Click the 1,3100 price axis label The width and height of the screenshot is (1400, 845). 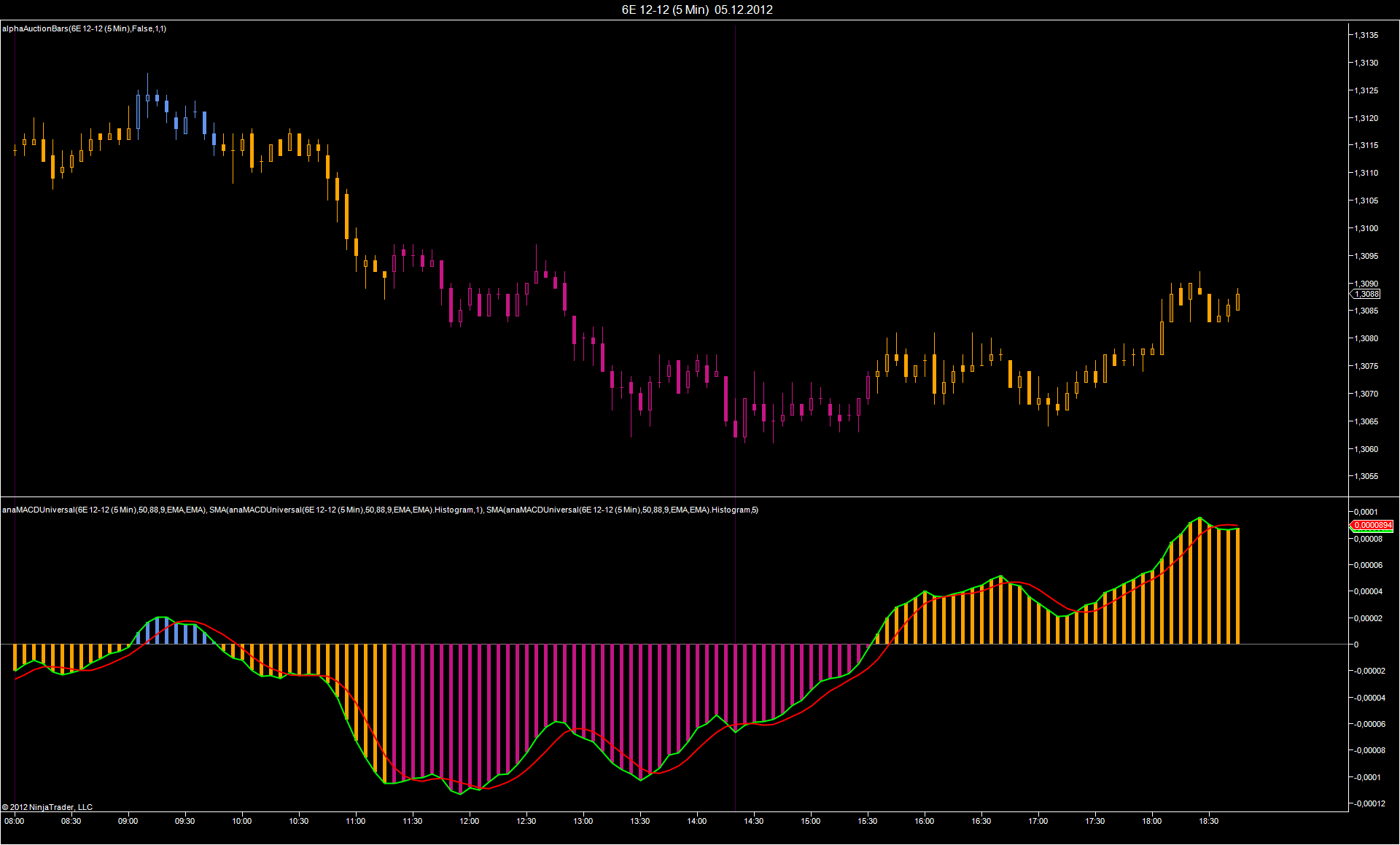tap(1366, 228)
